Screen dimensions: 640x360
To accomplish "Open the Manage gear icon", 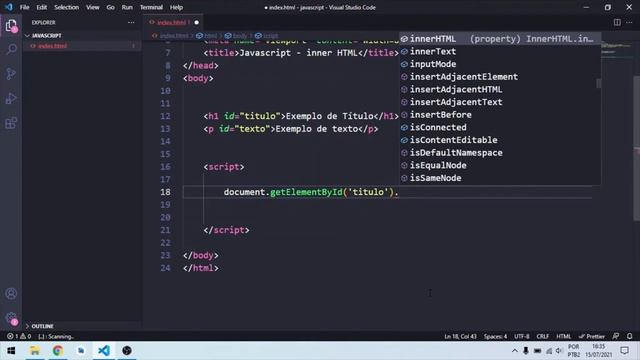I will [x=11, y=318].
